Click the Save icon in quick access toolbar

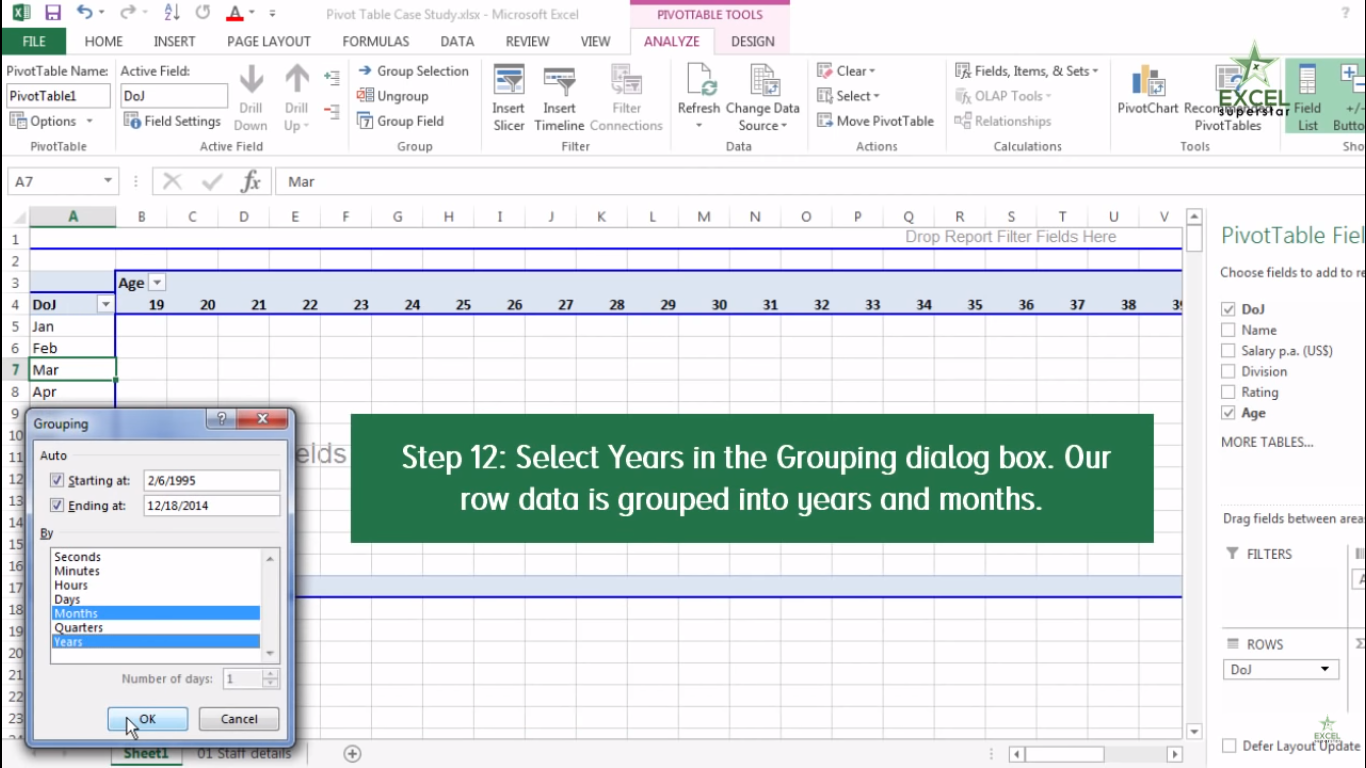click(53, 13)
